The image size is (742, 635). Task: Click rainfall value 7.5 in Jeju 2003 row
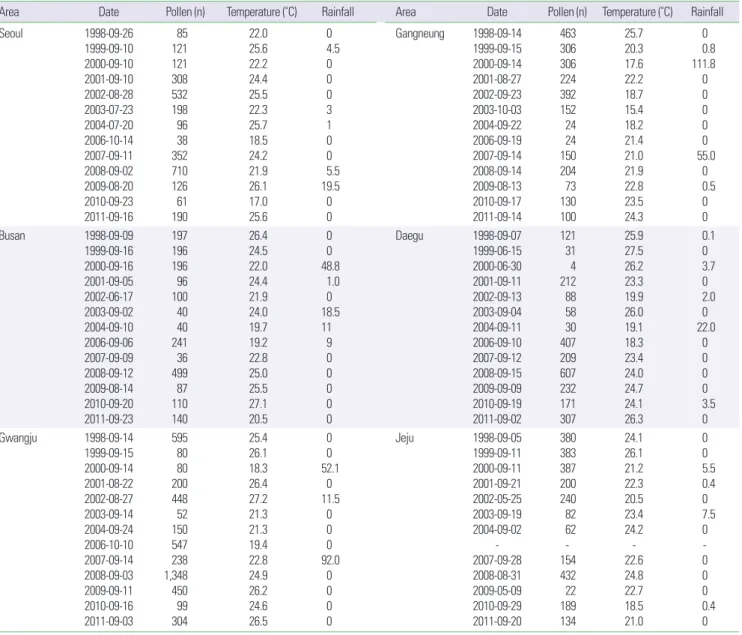(709, 514)
